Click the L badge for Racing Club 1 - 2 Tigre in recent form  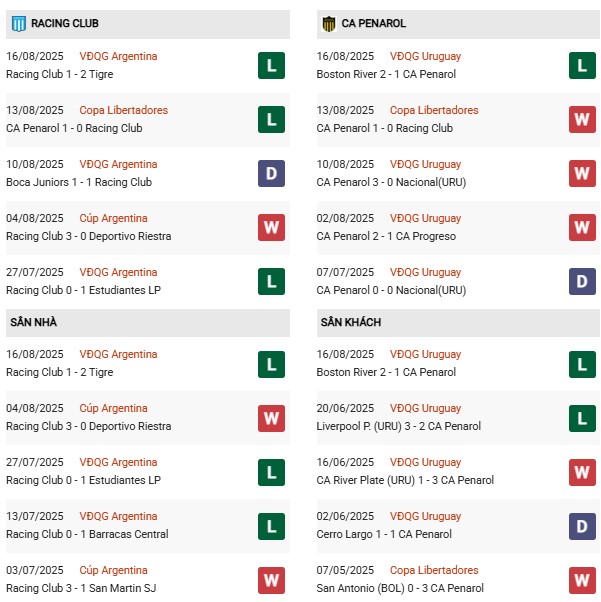tap(271, 66)
